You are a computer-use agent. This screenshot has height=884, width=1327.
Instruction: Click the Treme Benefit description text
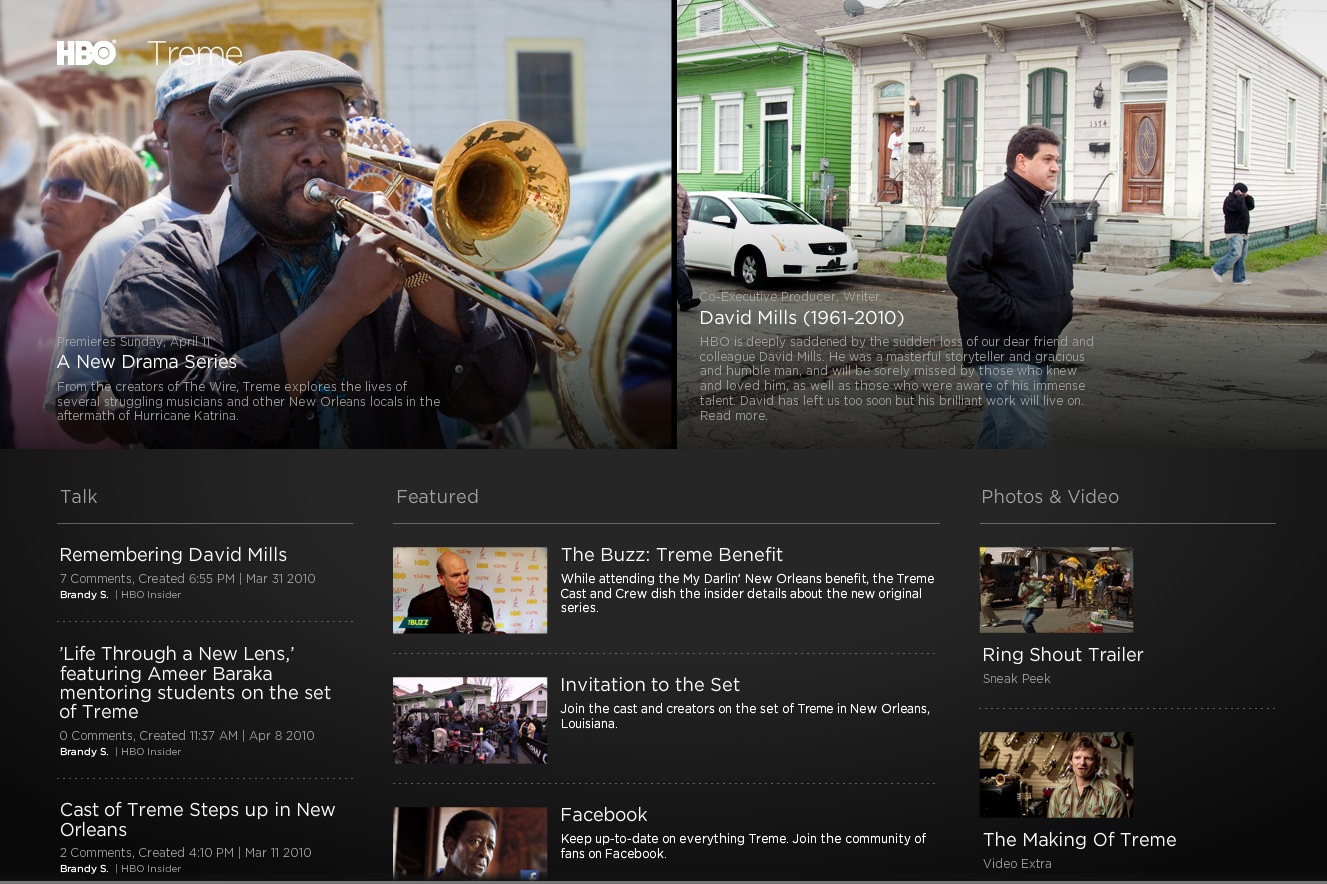[x=747, y=593]
